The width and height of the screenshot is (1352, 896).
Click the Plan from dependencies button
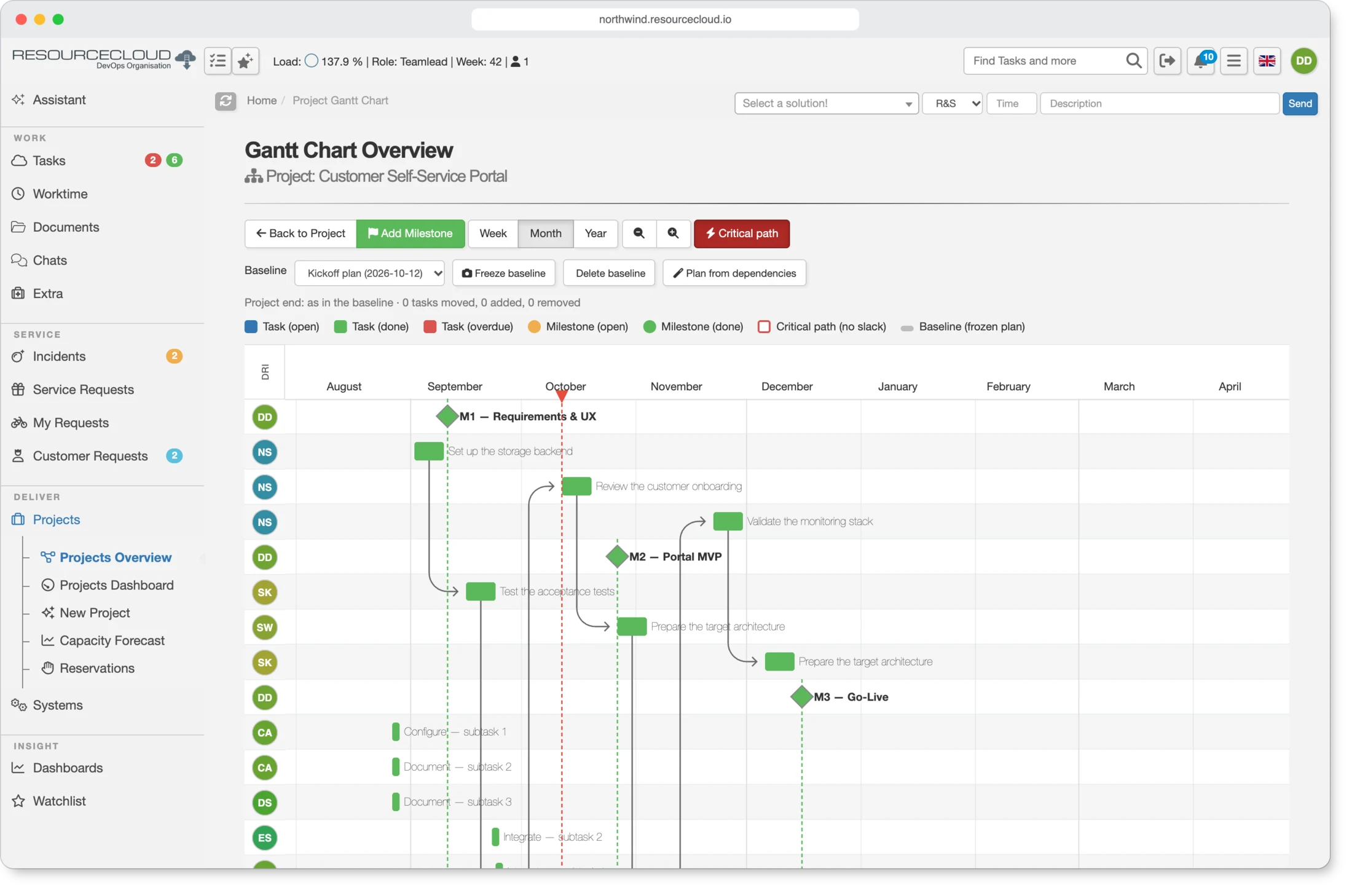click(x=734, y=273)
